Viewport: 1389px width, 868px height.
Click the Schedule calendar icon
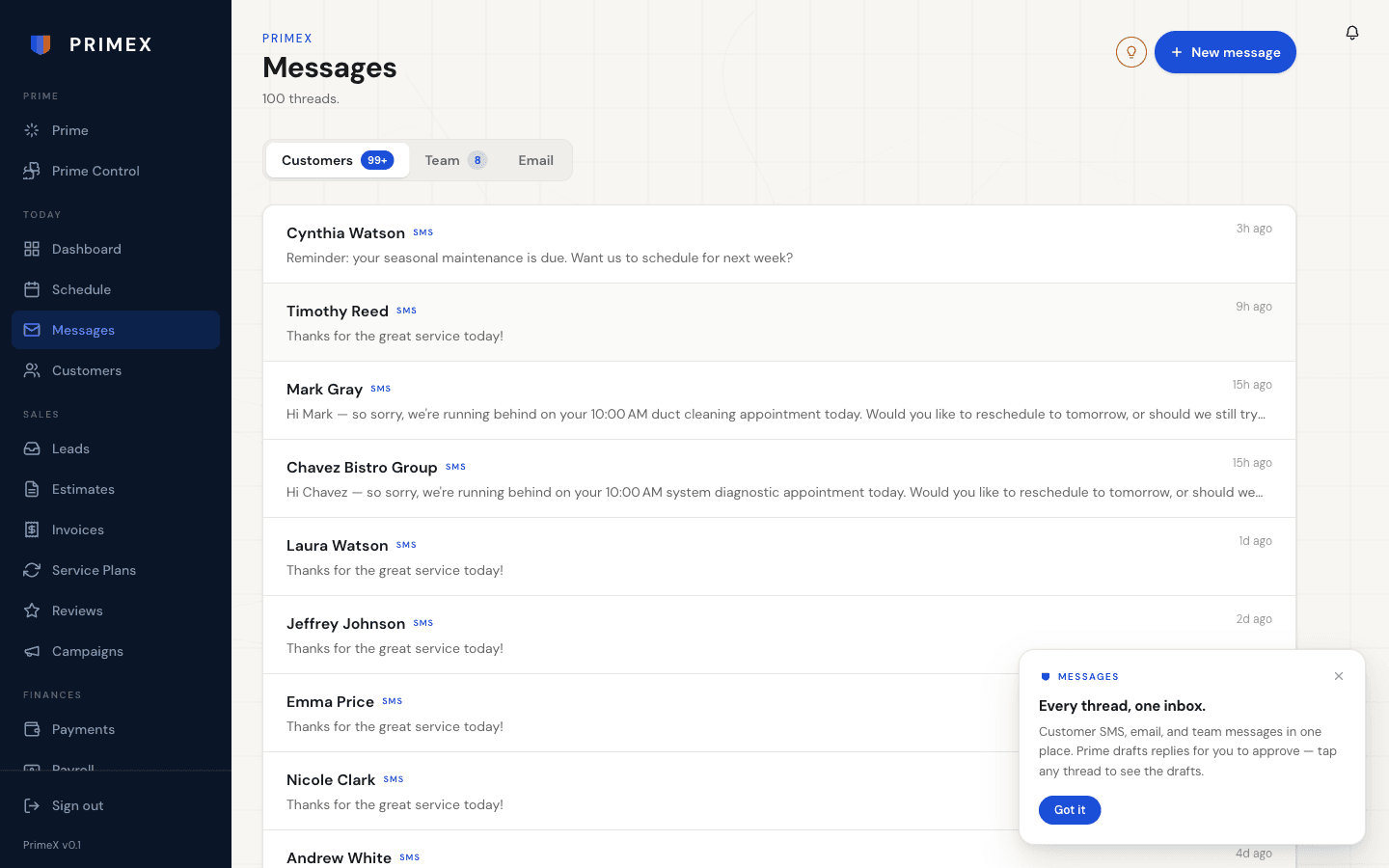pyautogui.click(x=32, y=289)
